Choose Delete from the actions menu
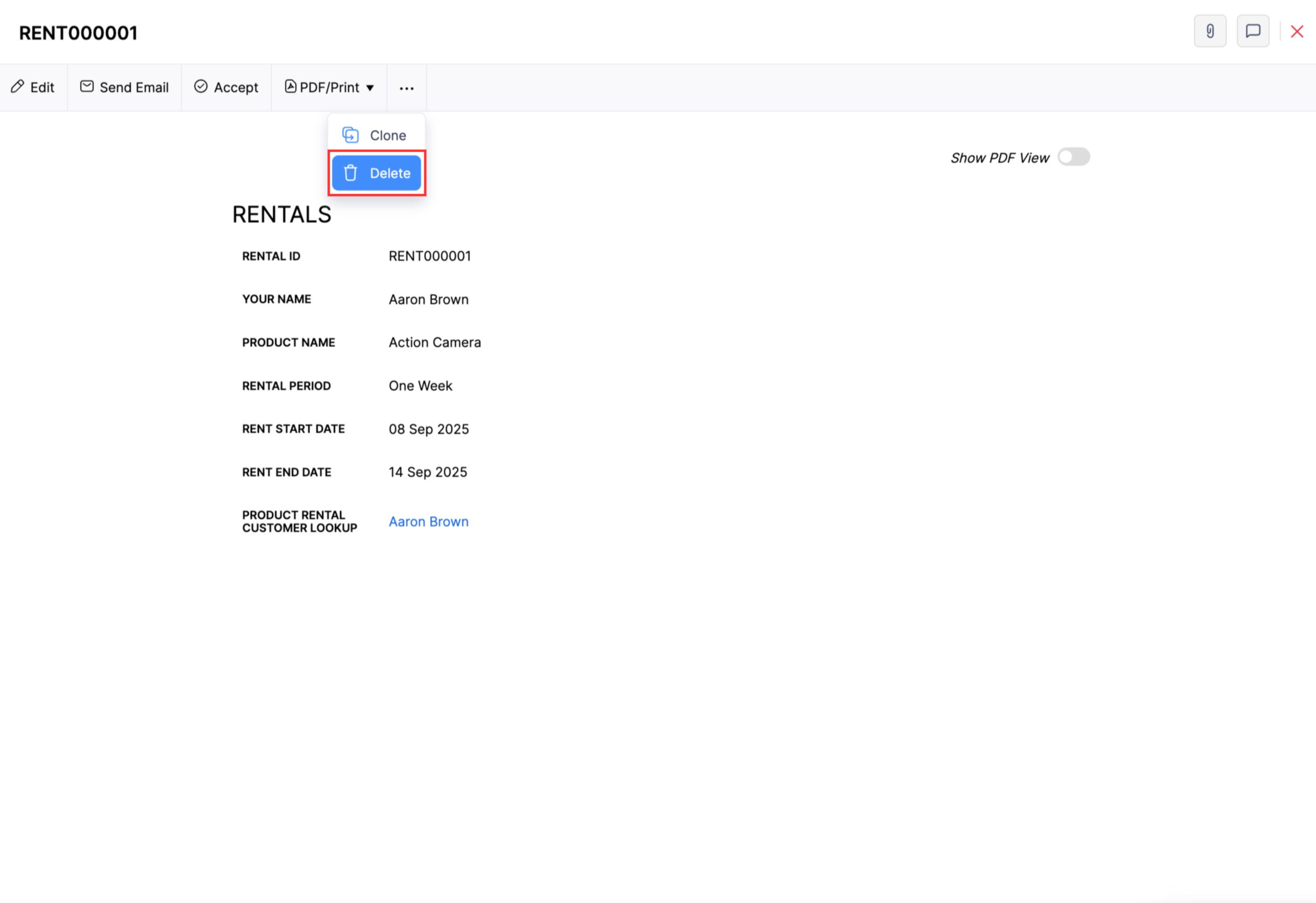Viewport: 1316px width, 903px height. coord(391,173)
